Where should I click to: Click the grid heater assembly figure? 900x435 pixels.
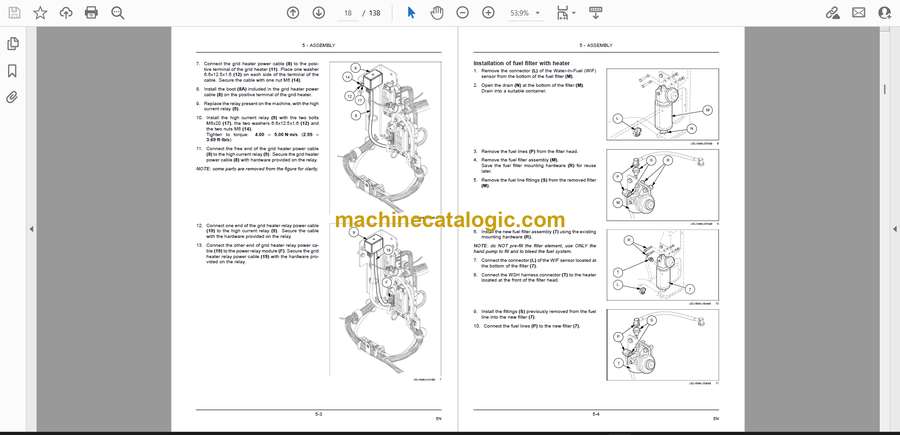385,138
